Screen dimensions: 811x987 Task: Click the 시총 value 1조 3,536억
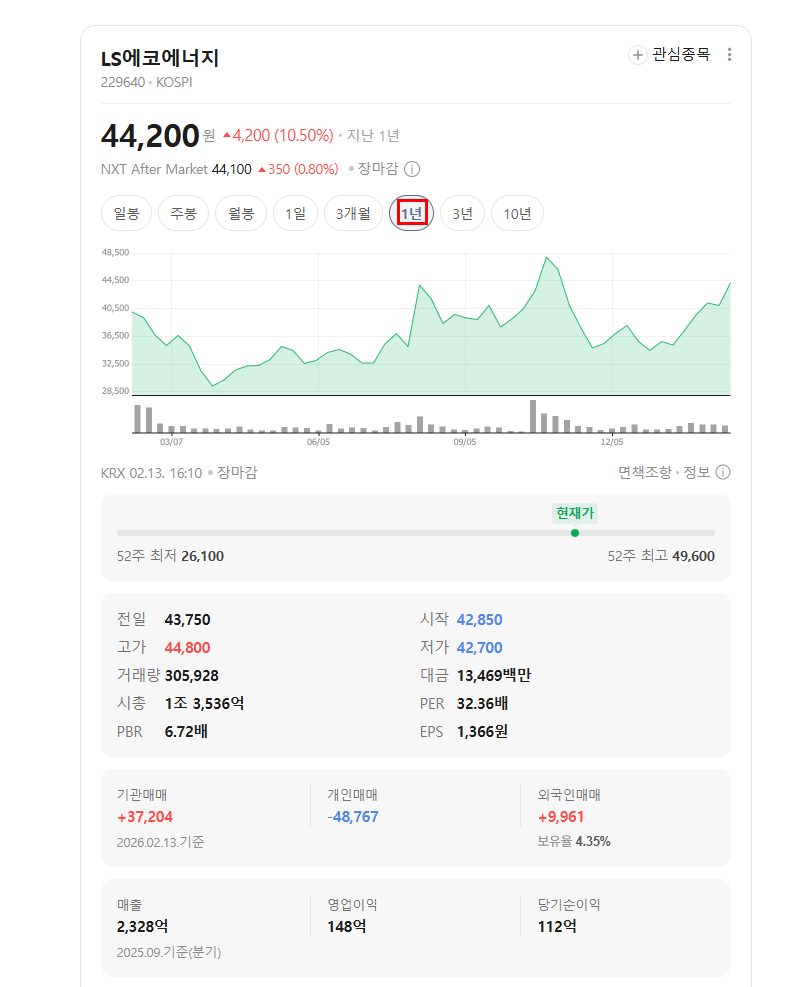(205, 703)
